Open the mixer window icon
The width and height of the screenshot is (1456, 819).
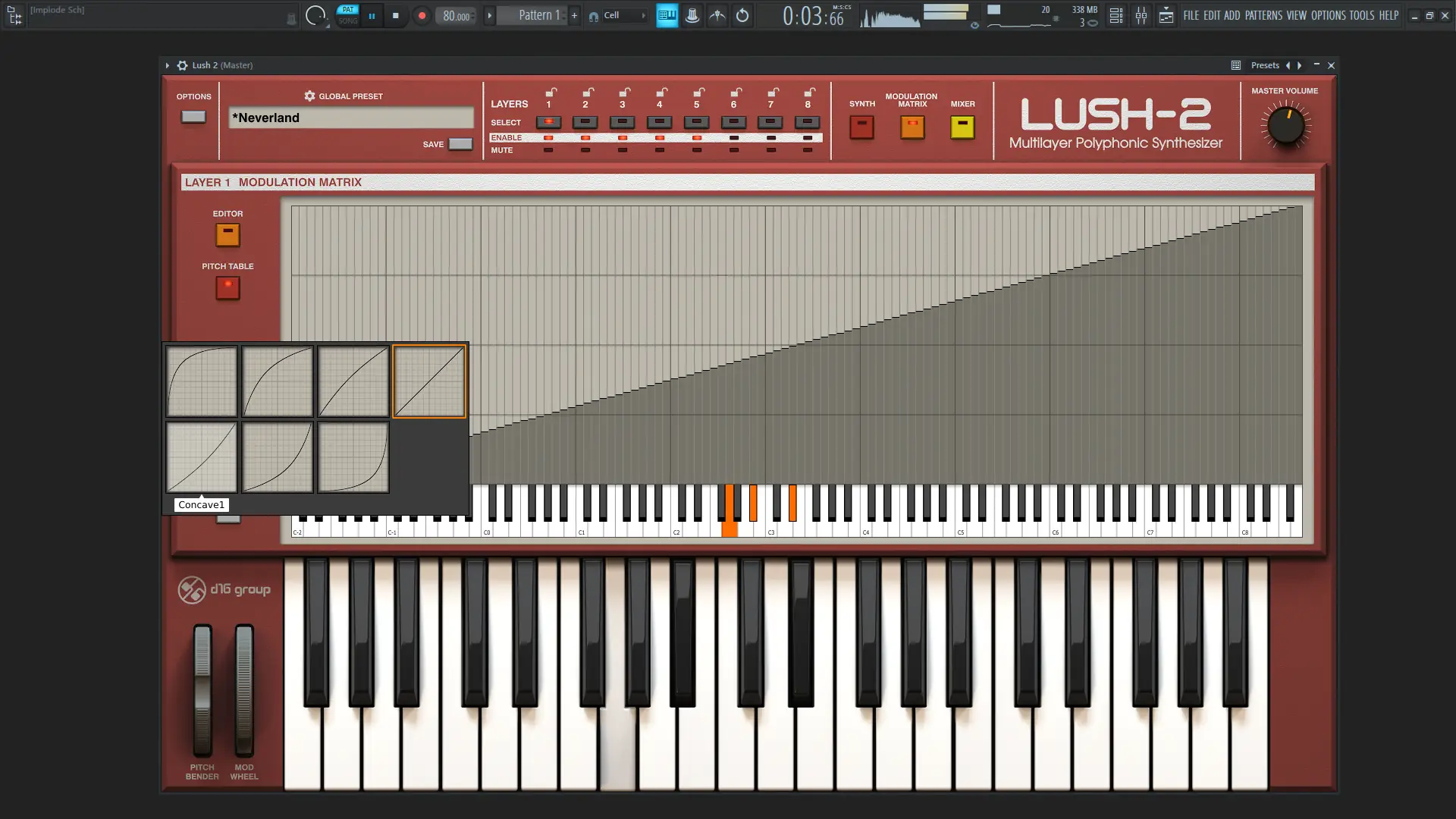point(1141,15)
